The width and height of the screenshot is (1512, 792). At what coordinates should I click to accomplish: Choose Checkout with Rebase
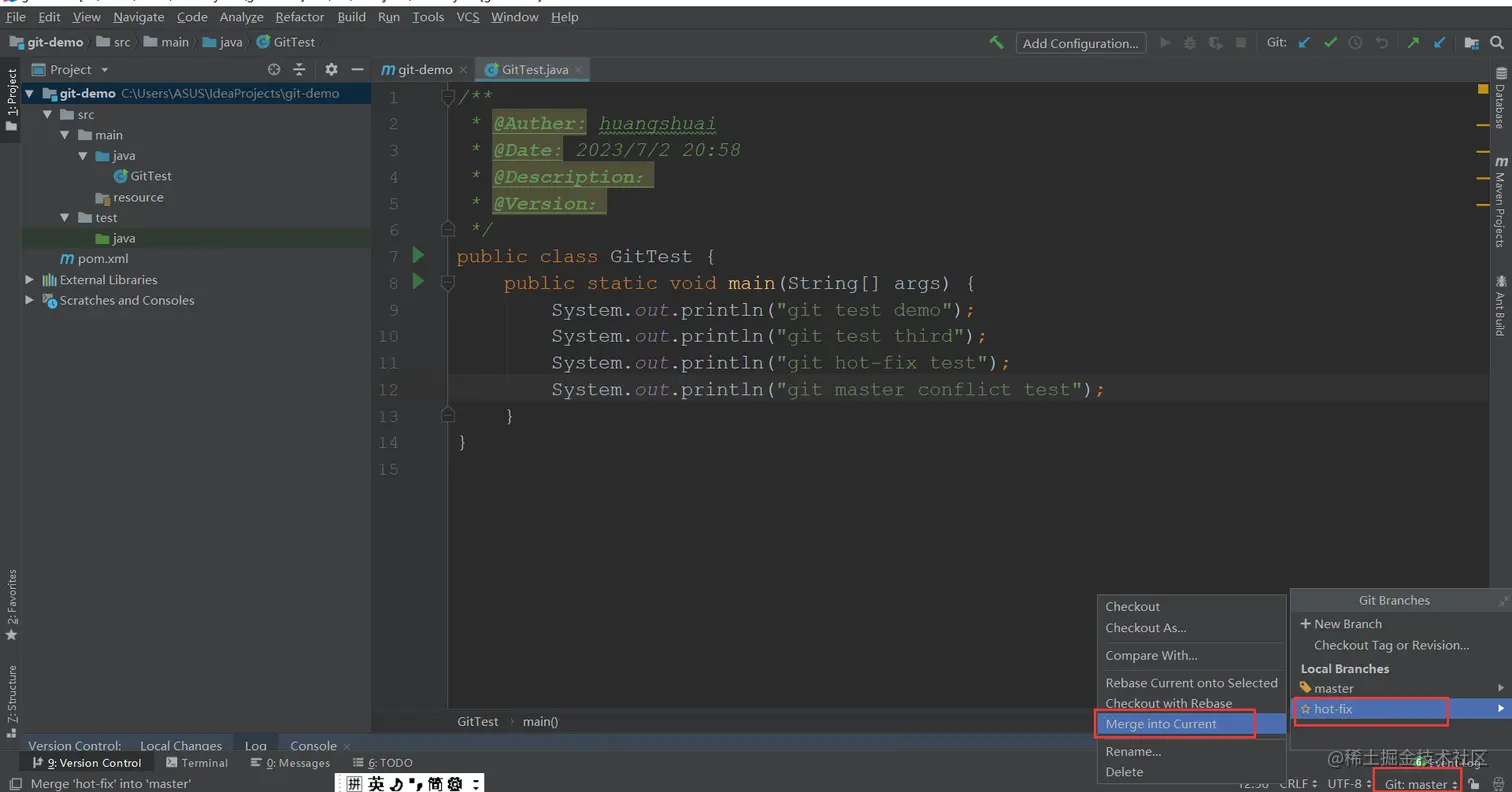click(x=1191, y=703)
